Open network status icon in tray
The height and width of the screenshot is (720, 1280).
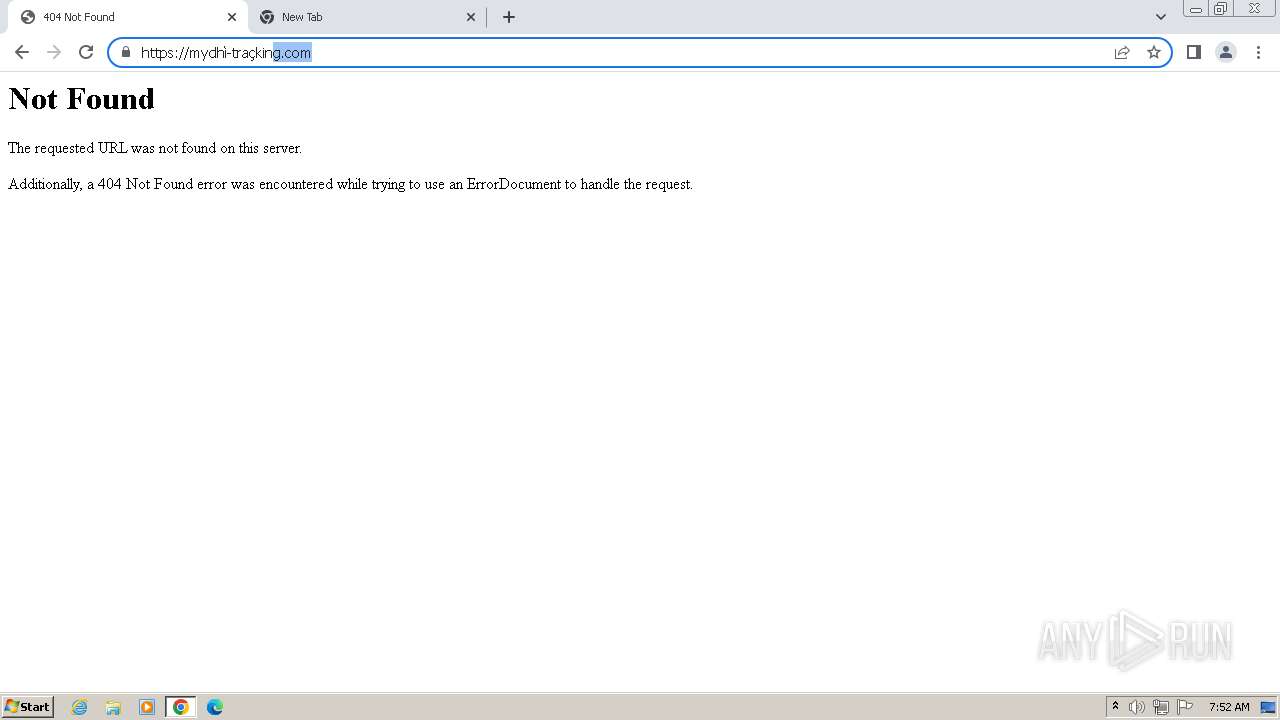1161,707
